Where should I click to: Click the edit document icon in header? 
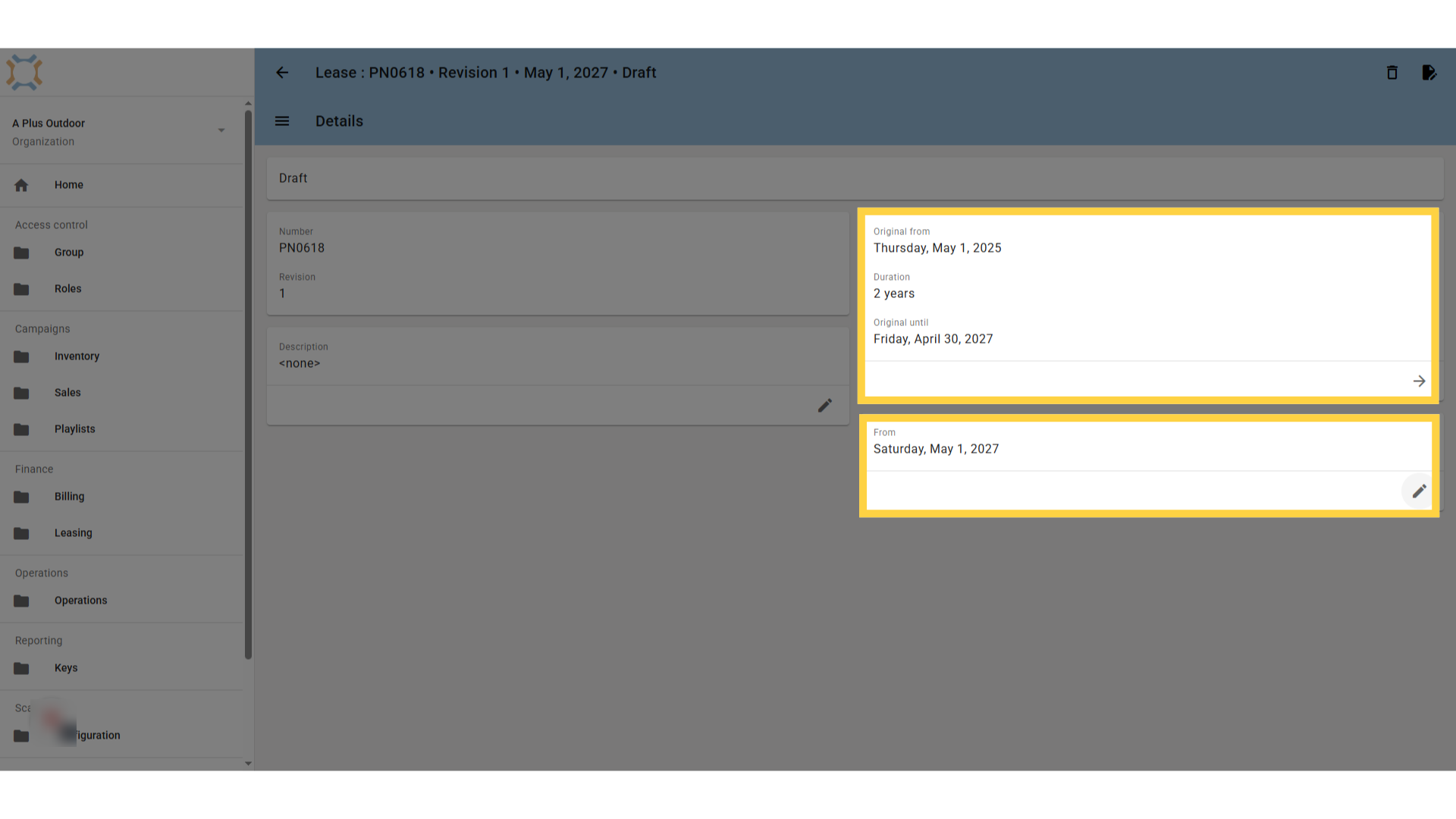[x=1429, y=73]
